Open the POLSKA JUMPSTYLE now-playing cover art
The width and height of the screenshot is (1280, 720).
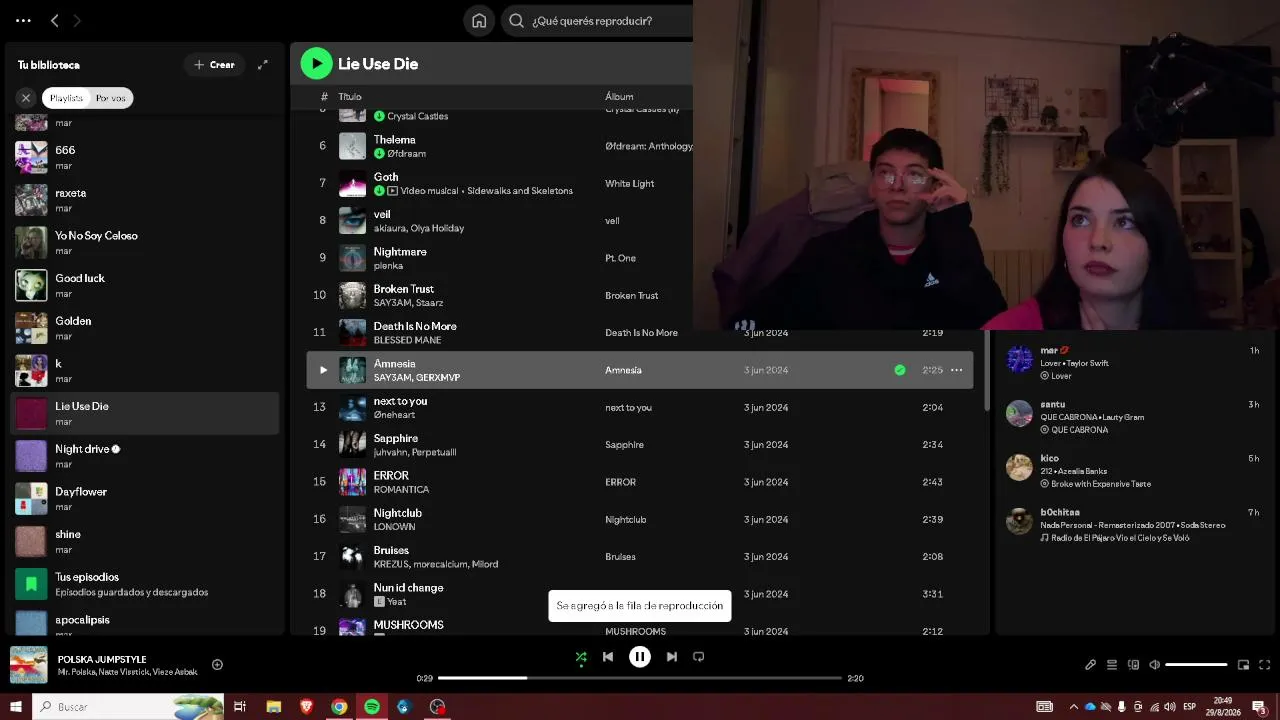pos(28,665)
